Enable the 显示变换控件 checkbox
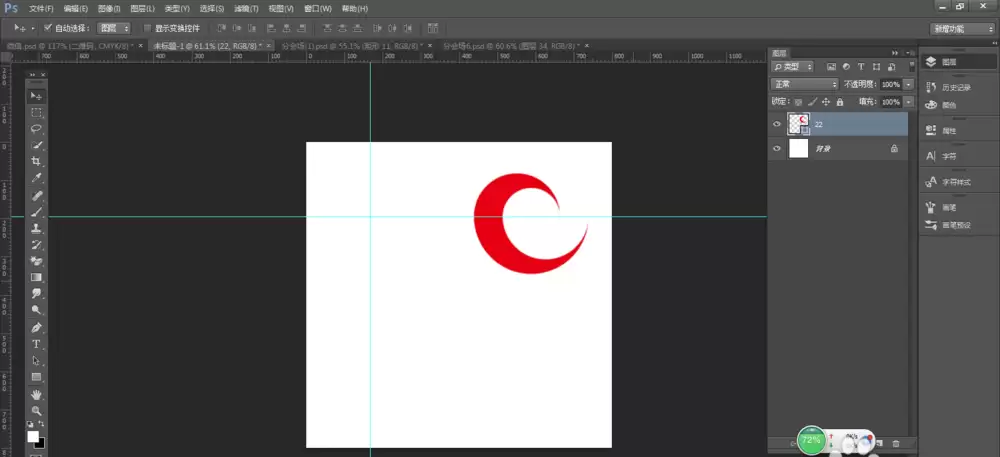This screenshot has height=457, width=1000. (147, 28)
